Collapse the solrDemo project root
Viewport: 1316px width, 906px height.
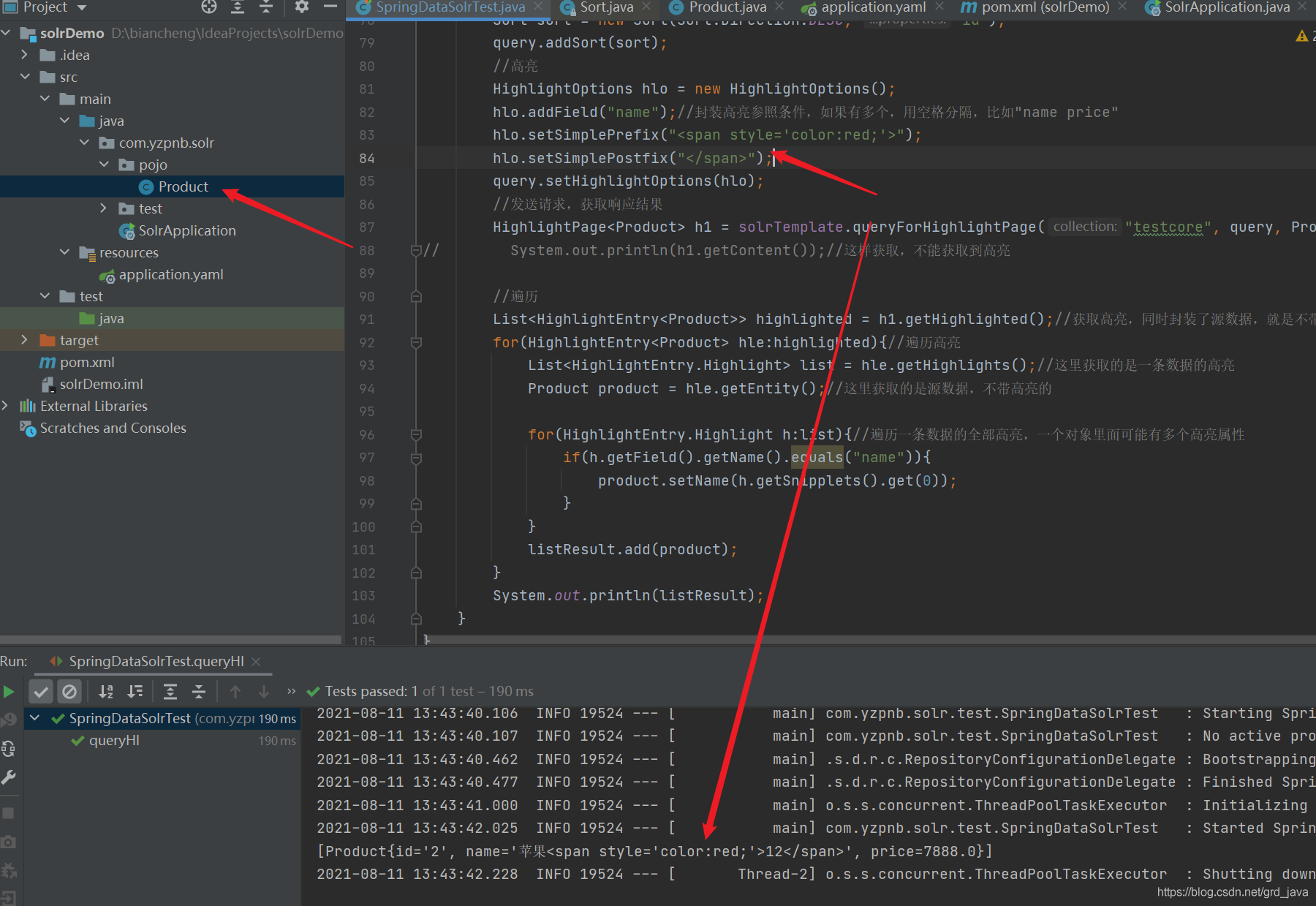[6, 33]
